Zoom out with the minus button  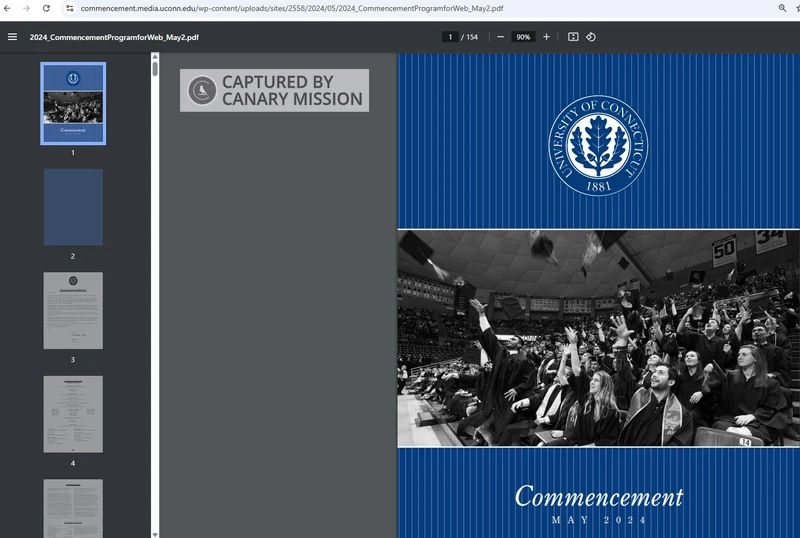pyautogui.click(x=501, y=37)
